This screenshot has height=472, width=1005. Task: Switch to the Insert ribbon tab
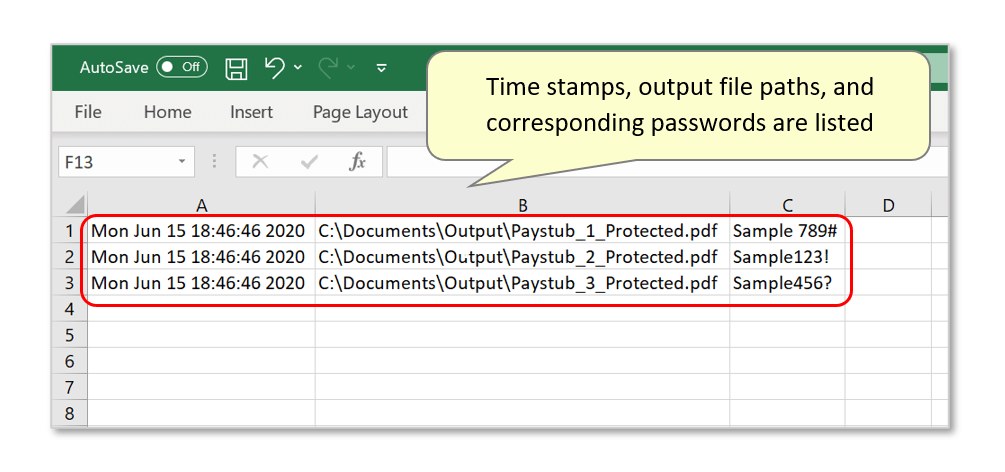251,112
